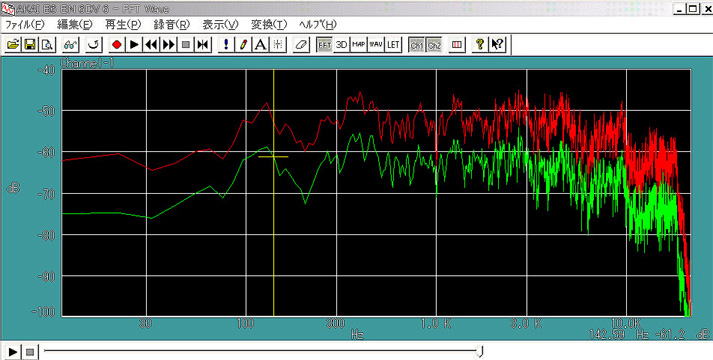Select the eraser tool icon

tap(301, 45)
